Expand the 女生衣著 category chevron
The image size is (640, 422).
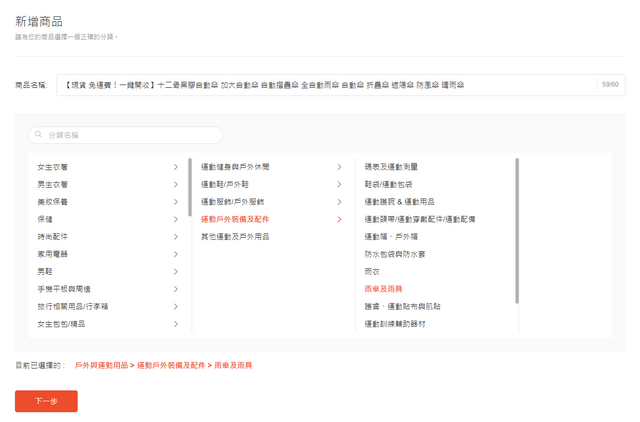(x=176, y=167)
